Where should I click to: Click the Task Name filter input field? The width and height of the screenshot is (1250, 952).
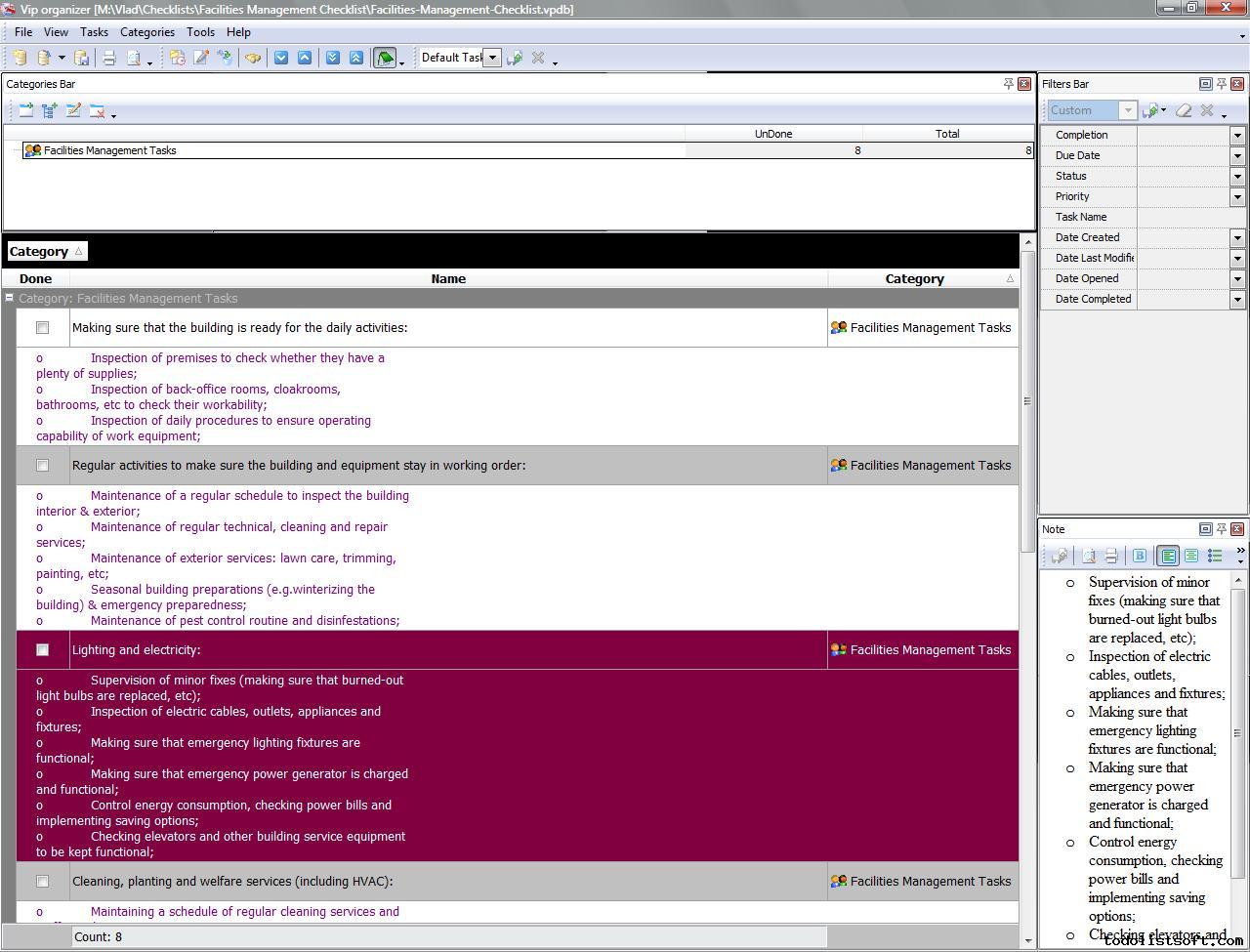pyautogui.click(x=1184, y=218)
